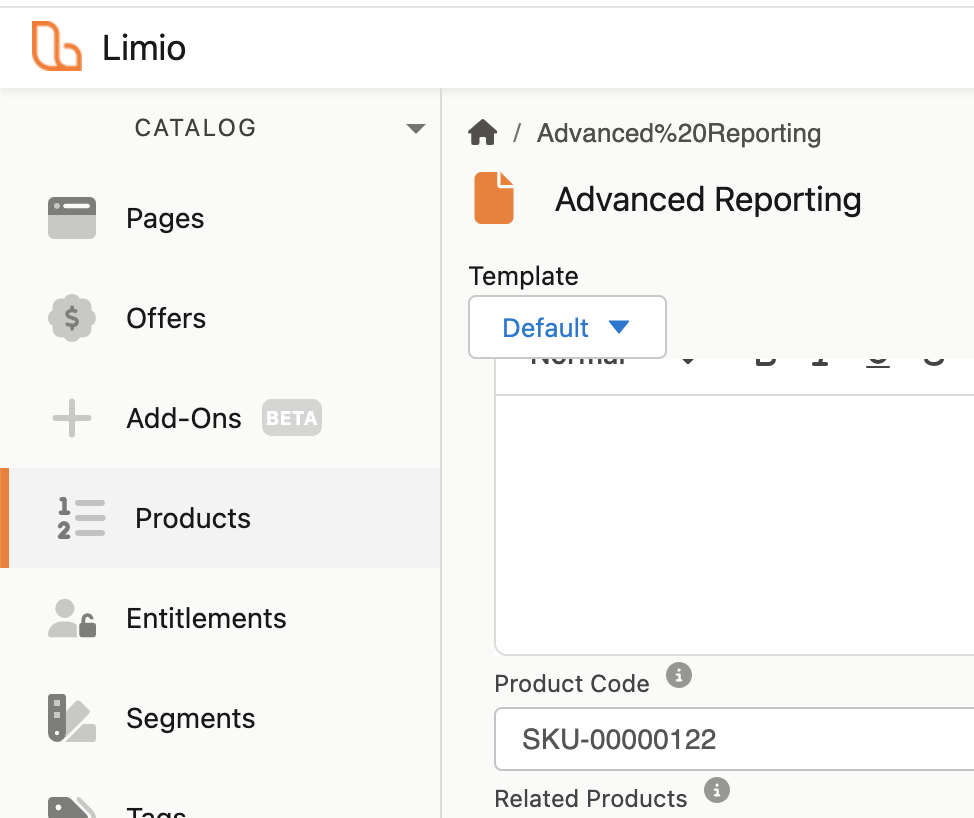Click the Limio brand name text
The image size is (974, 818).
click(144, 48)
